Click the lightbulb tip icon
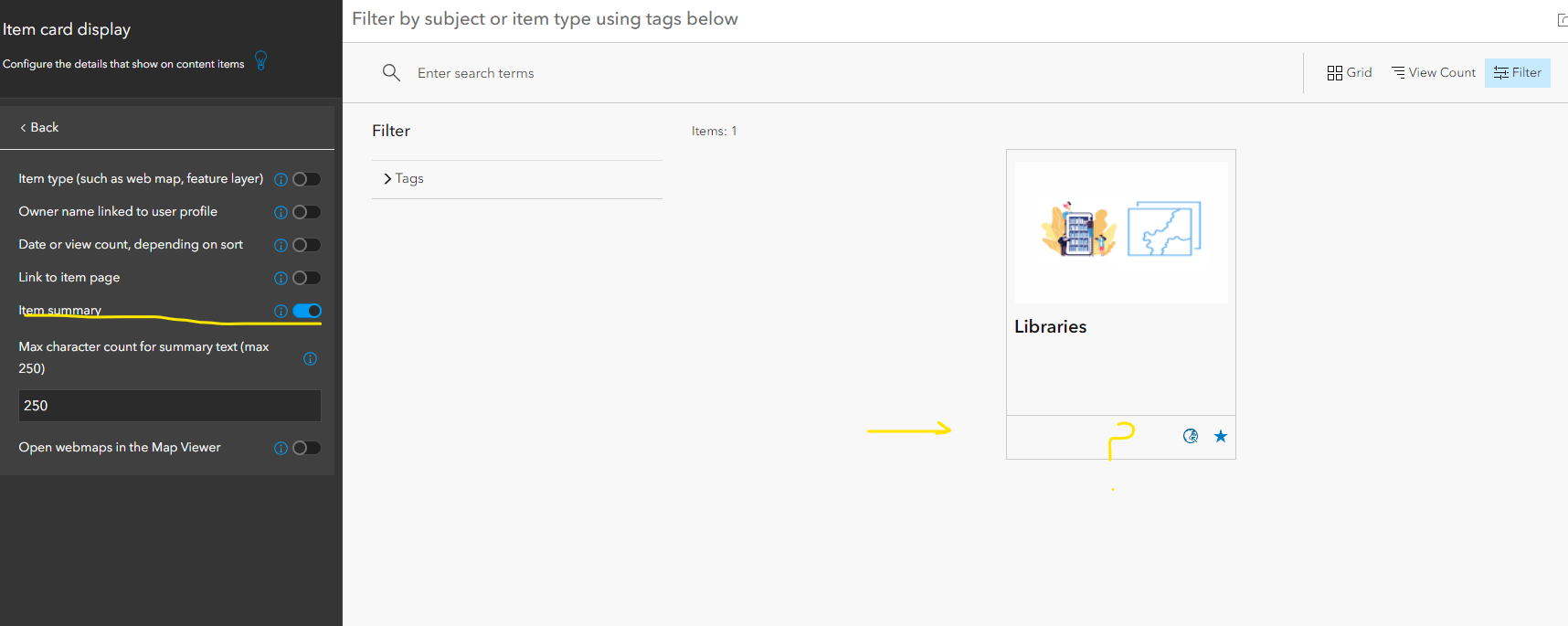 261,60
